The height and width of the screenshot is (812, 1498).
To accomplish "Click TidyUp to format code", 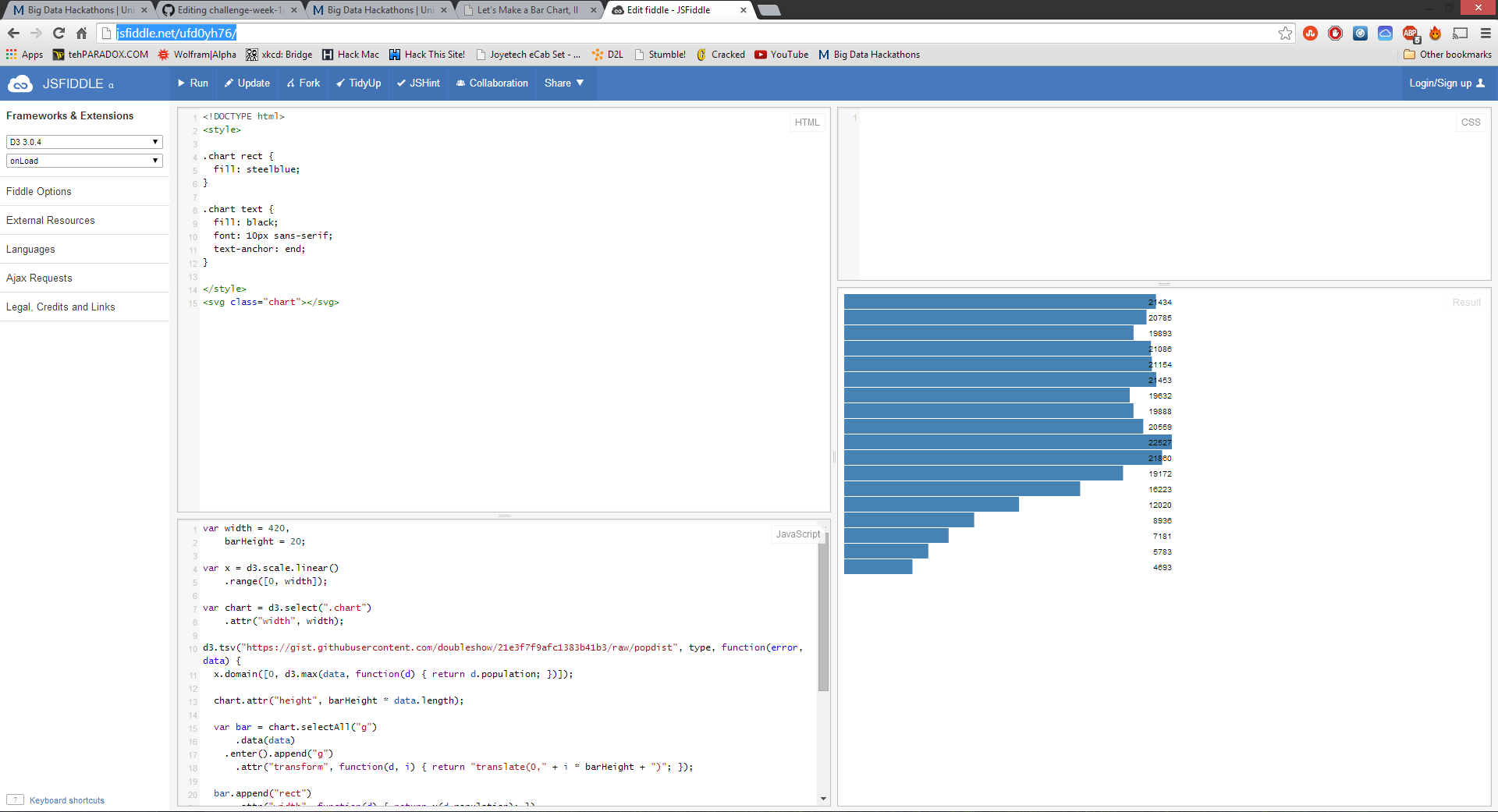I will coord(358,83).
